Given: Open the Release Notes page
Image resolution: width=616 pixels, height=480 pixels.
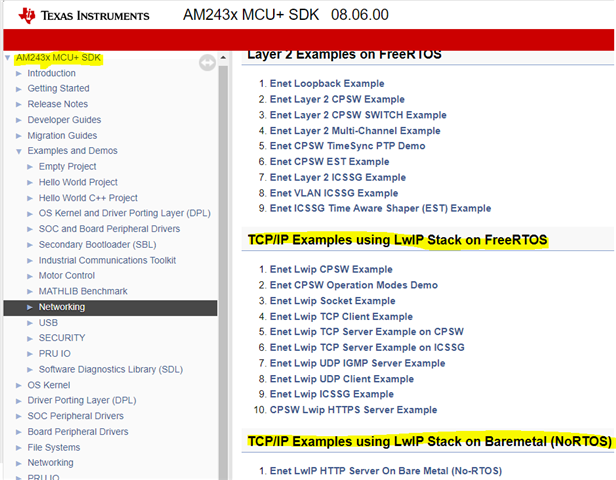Looking at the screenshot, I should pyautogui.click(x=58, y=104).
